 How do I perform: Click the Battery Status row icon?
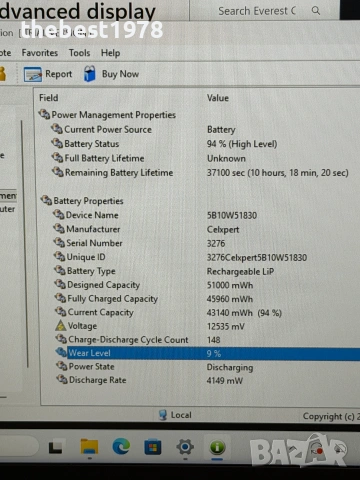(x=57, y=143)
